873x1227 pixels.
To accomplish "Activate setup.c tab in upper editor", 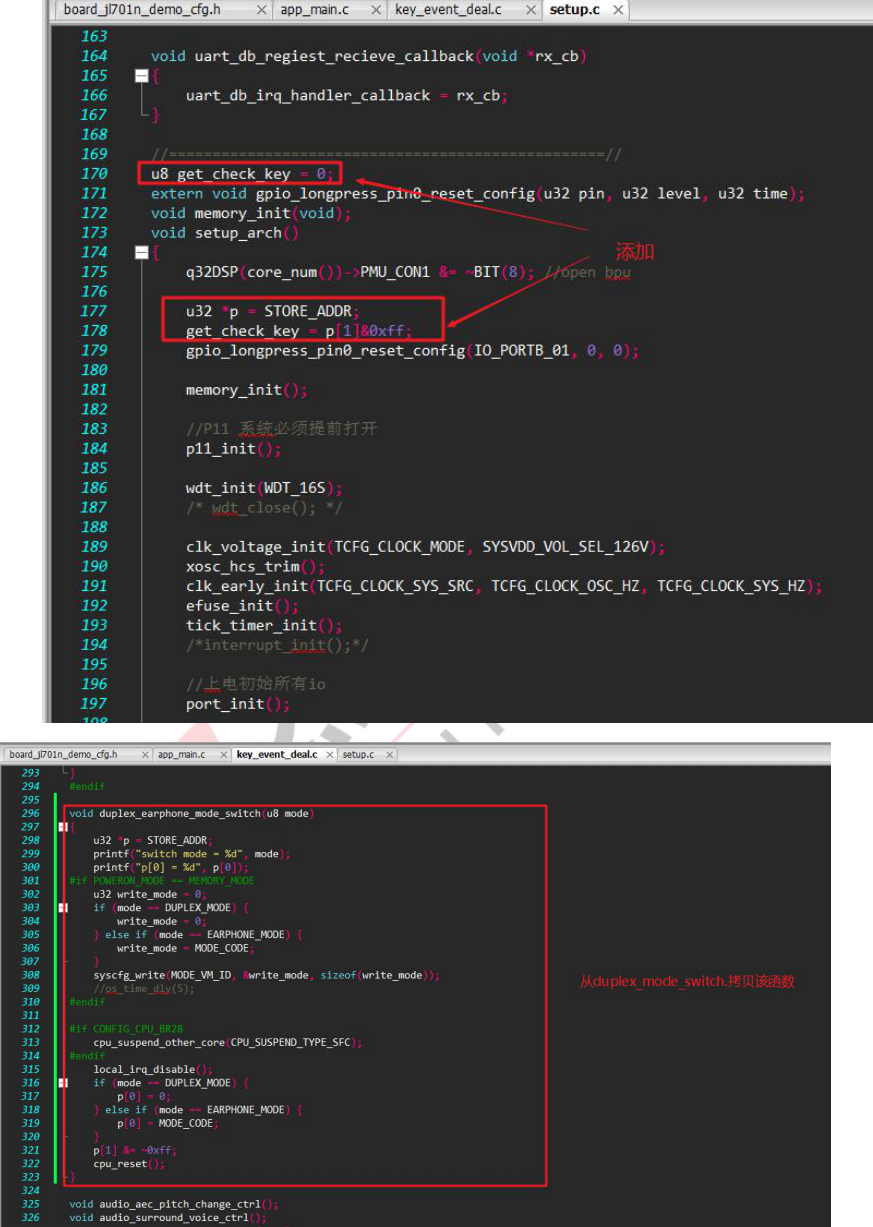I will coord(574,10).
